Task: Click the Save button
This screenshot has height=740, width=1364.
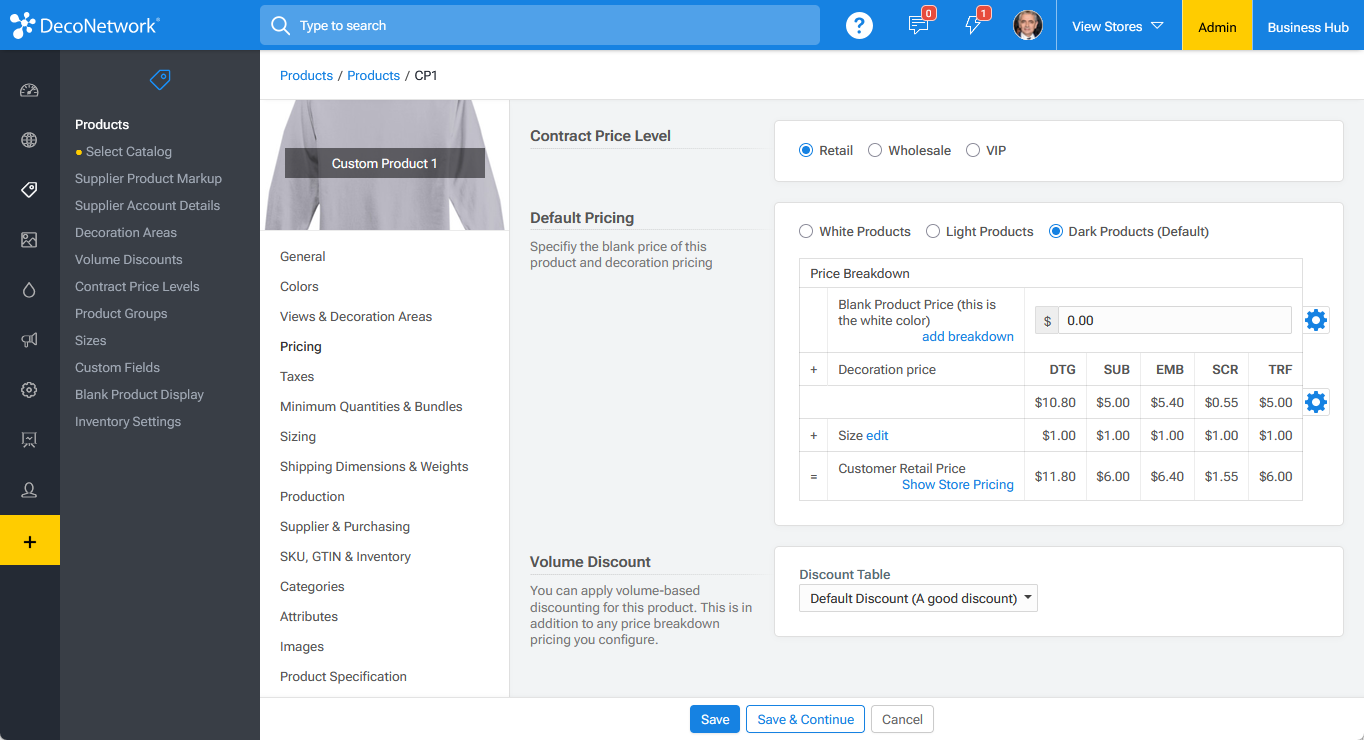Action: click(715, 719)
